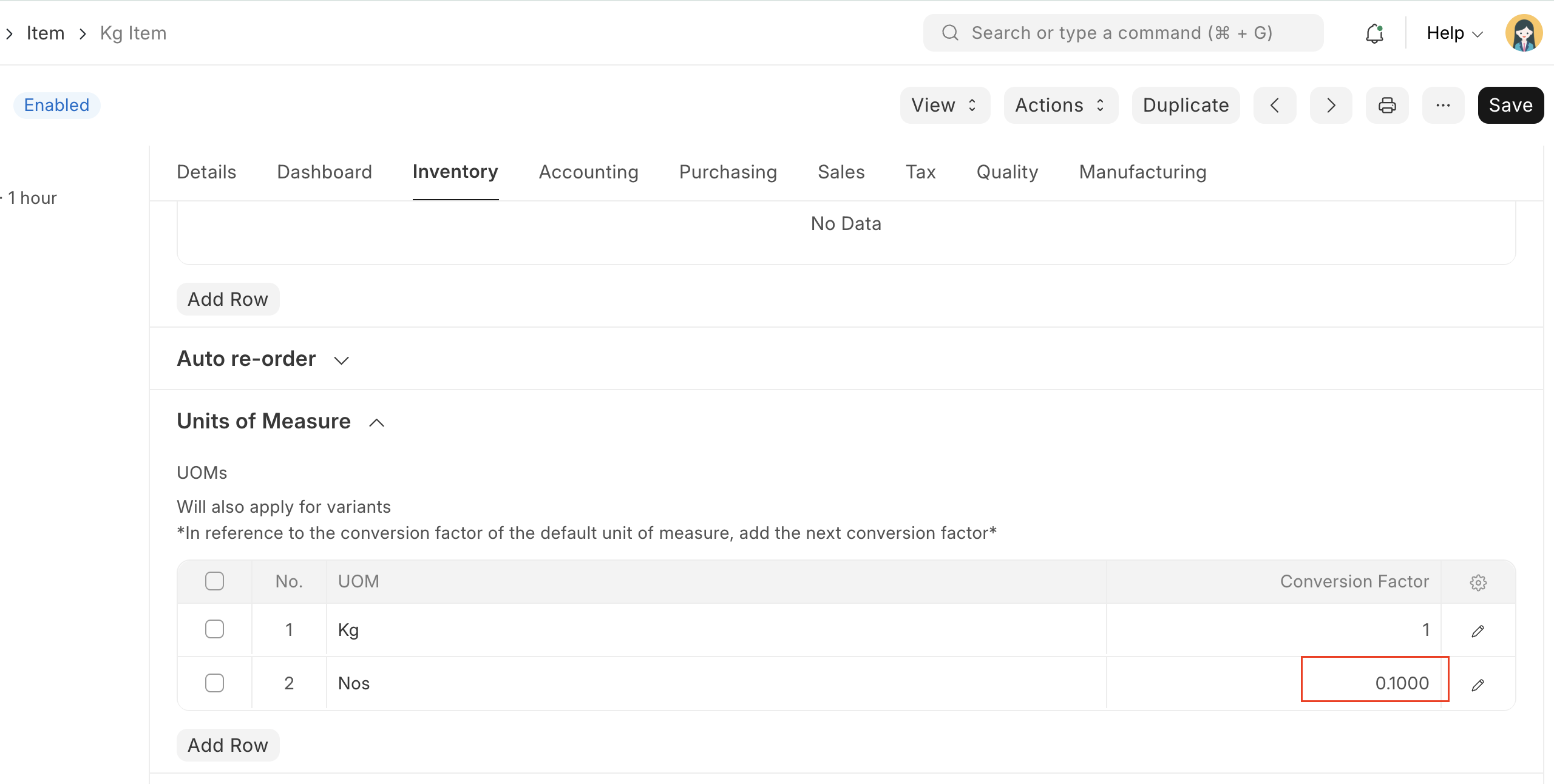1554x784 pixels.
Task: Open the print icon button
Action: 1387,105
